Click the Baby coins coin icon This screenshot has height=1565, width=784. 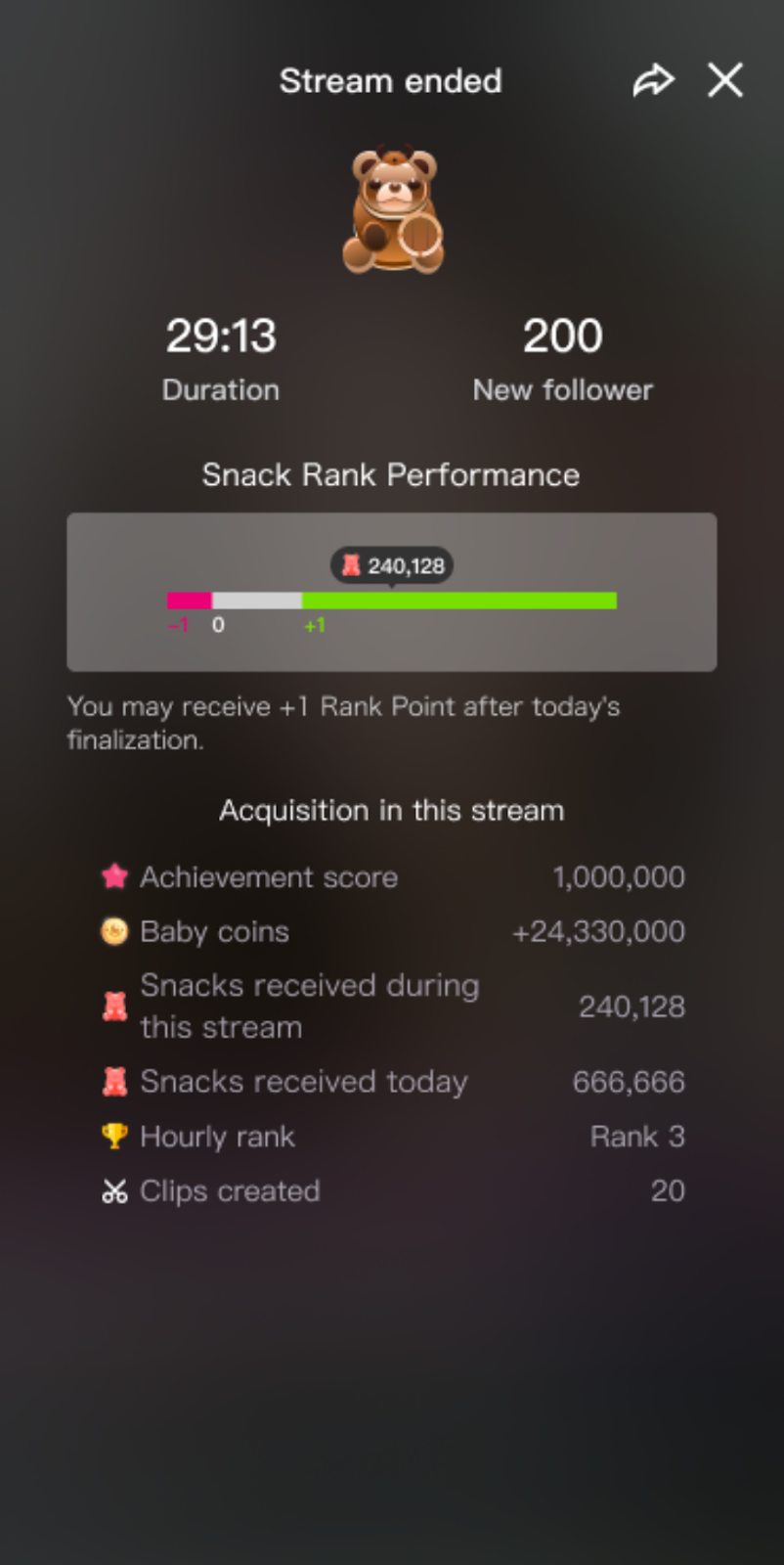(114, 931)
